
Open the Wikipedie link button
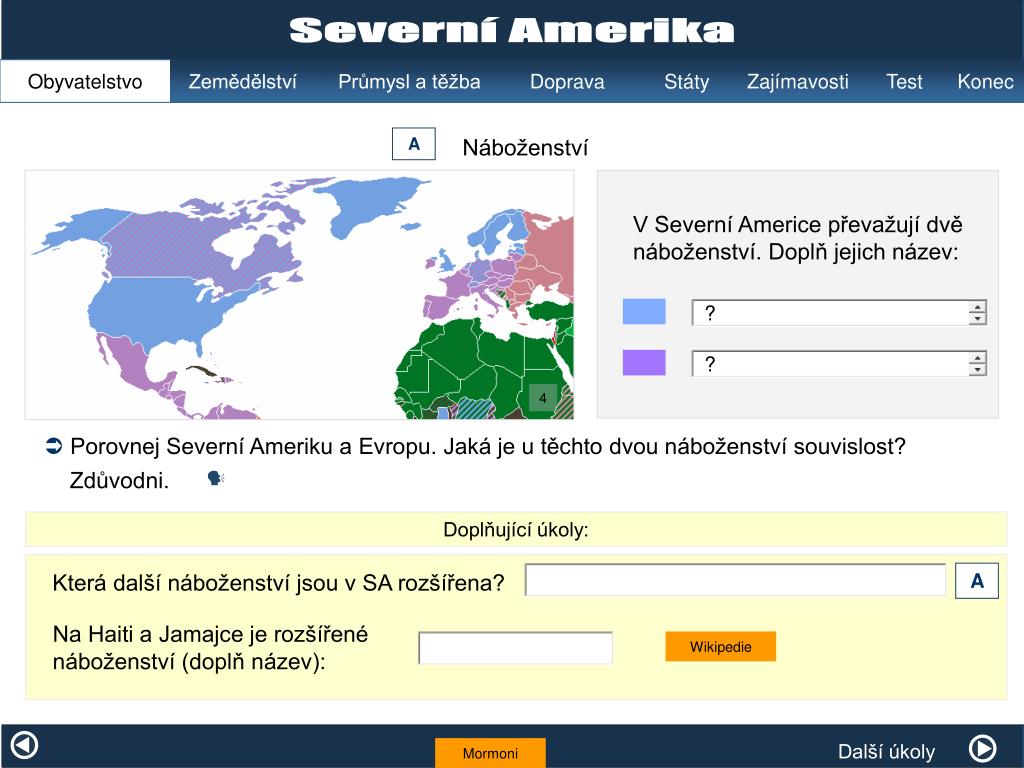point(720,647)
